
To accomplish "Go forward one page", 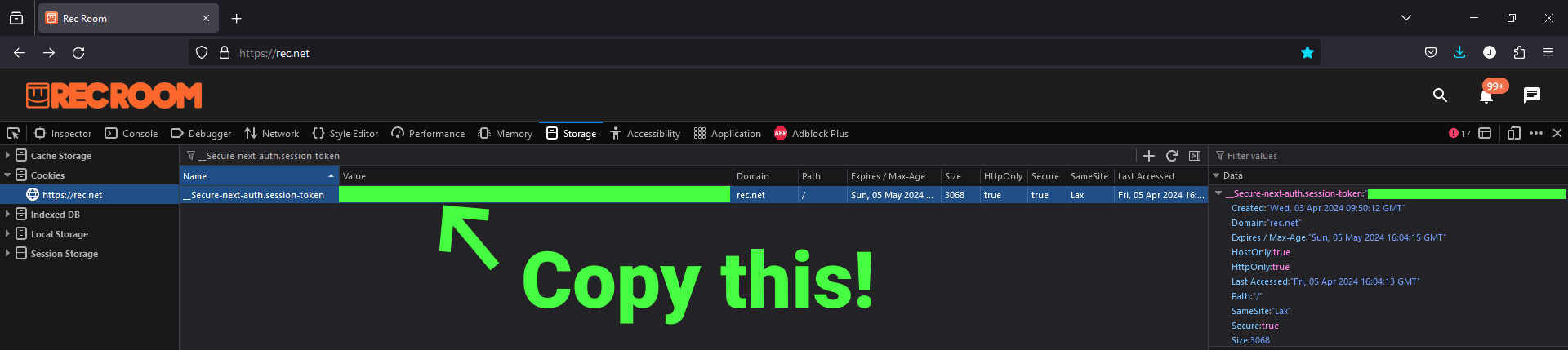I will pos(49,53).
